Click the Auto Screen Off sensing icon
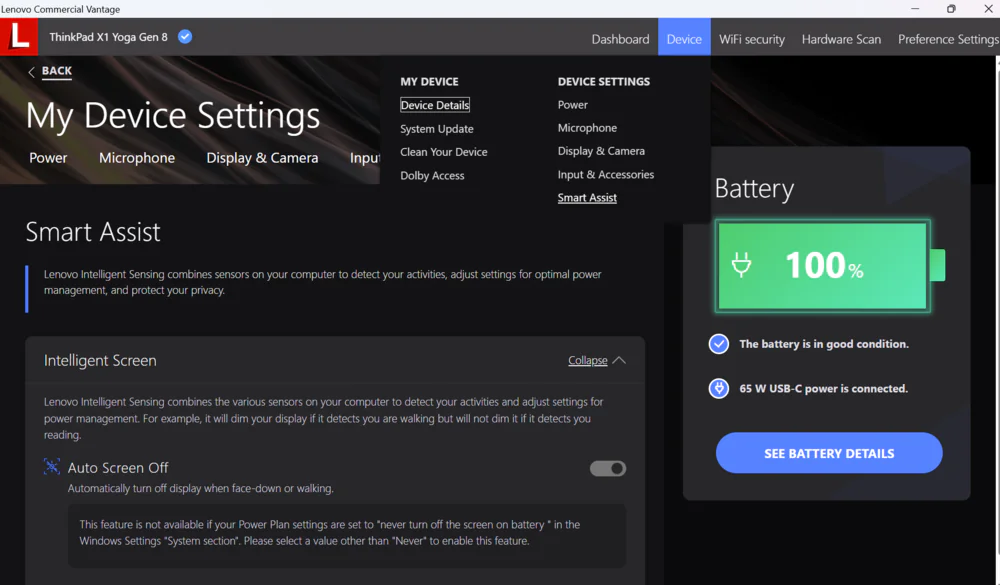 tap(52, 466)
